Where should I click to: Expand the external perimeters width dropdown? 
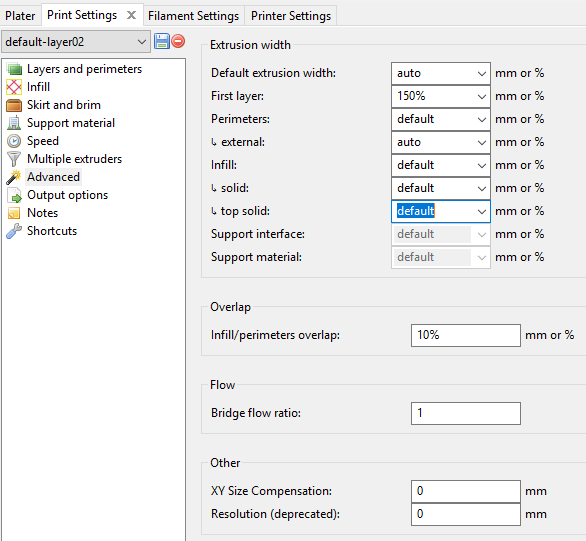point(441,142)
